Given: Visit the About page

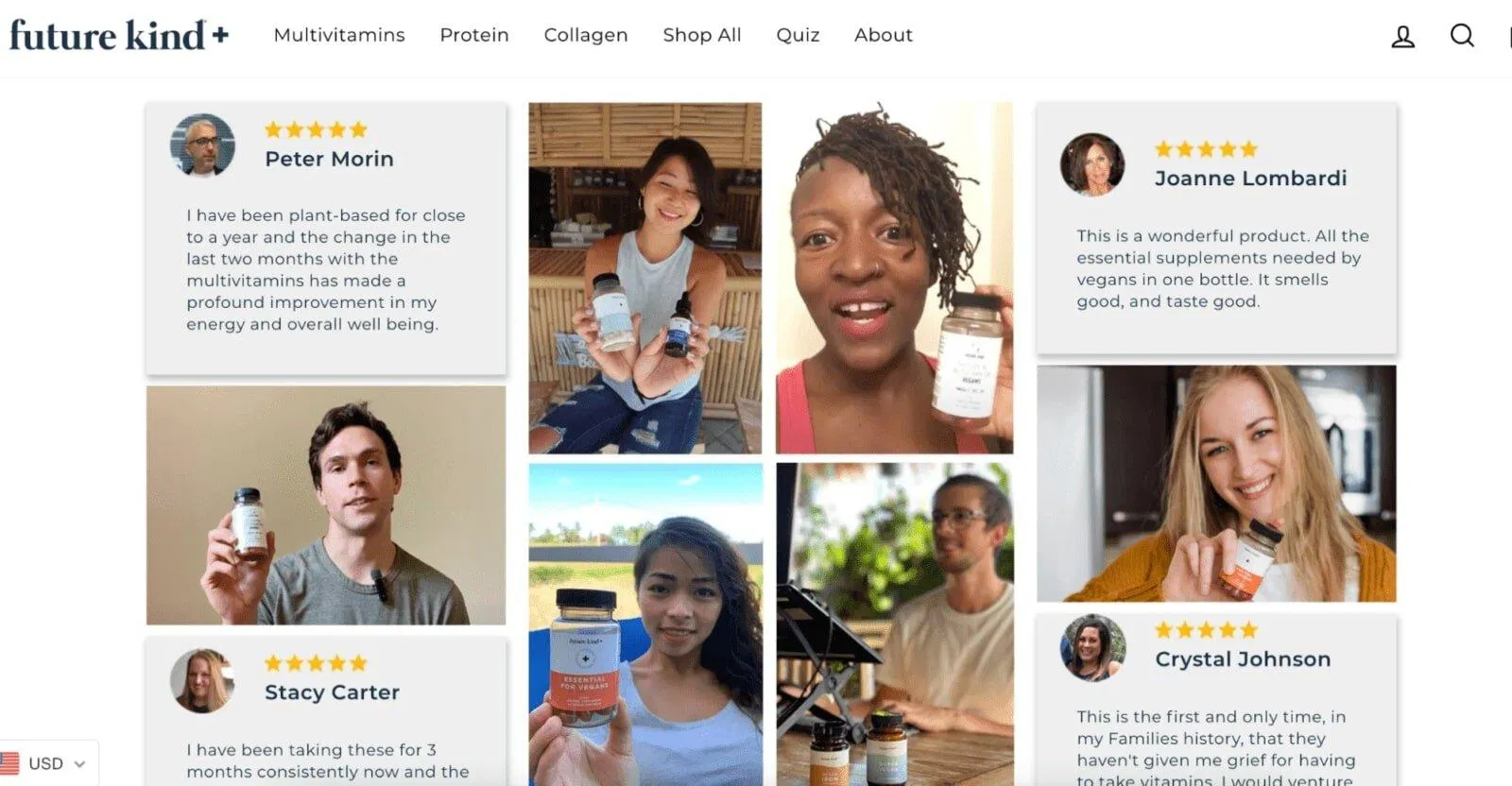Looking at the screenshot, I should pyautogui.click(x=884, y=35).
